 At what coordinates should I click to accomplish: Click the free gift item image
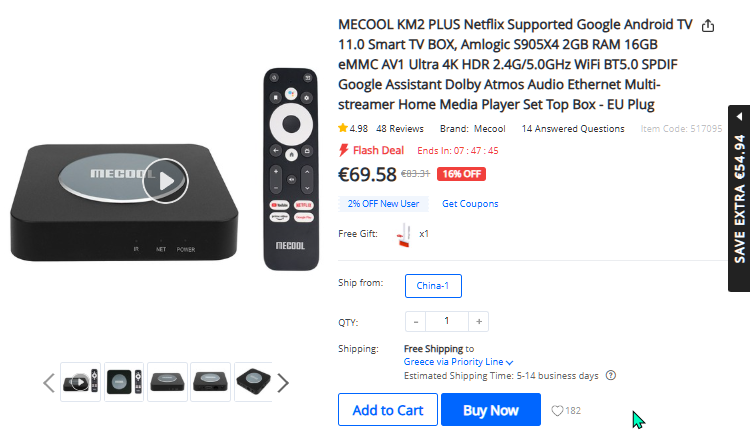click(x=404, y=234)
